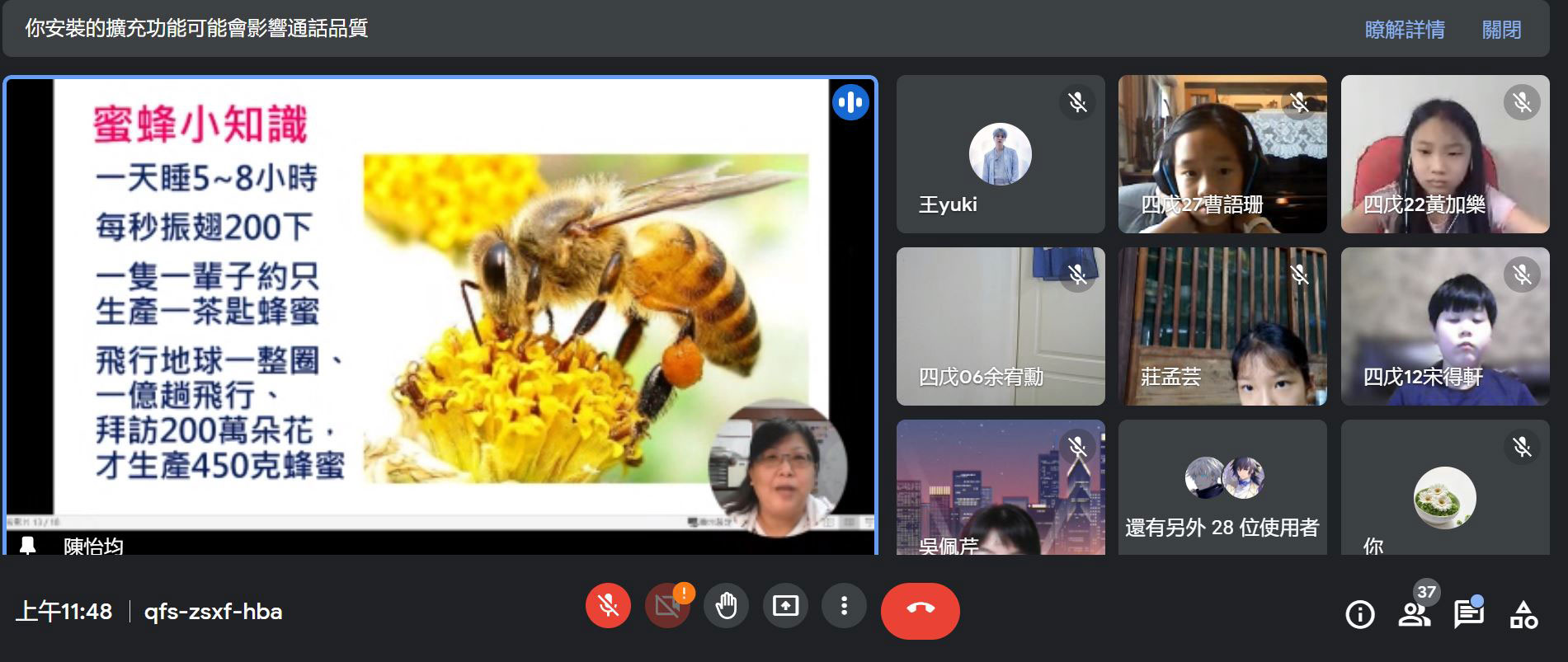Select the 四戊06余宥勳 video tile
Image resolution: width=1568 pixels, height=662 pixels.
1001,326
